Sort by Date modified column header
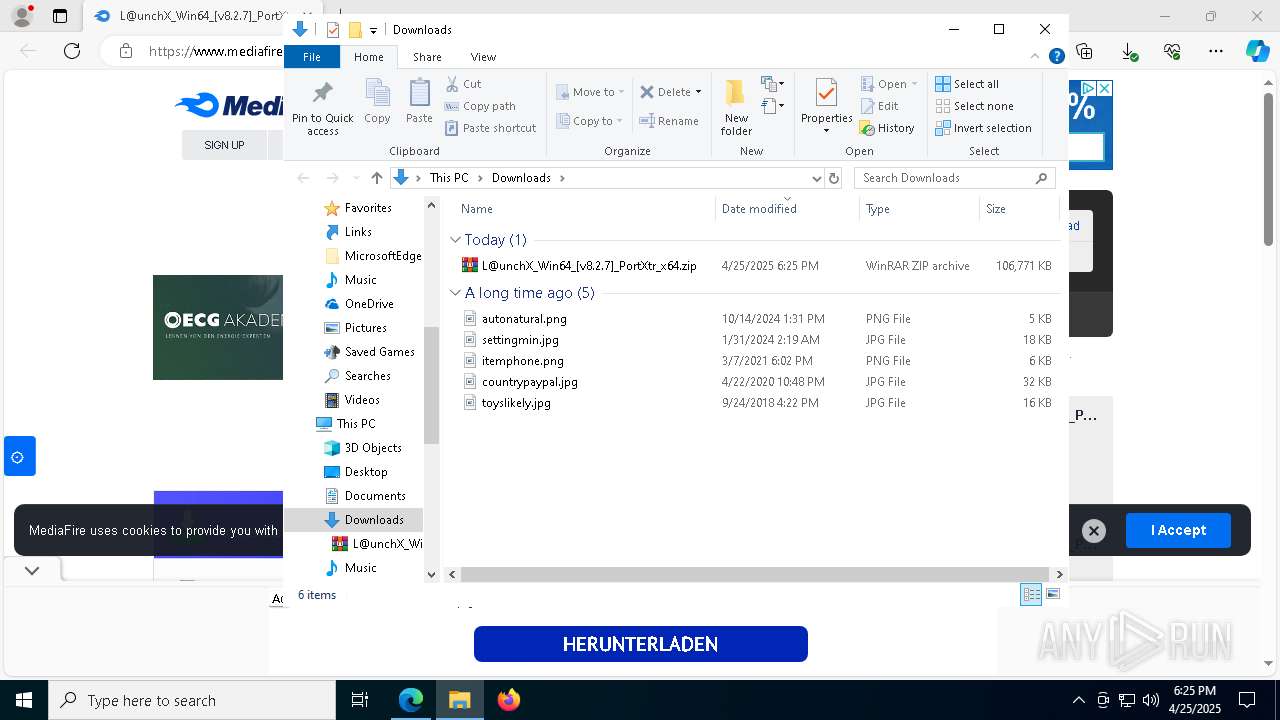Image resolution: width=1280 pixels, height=720 pixels. [787, 209]
